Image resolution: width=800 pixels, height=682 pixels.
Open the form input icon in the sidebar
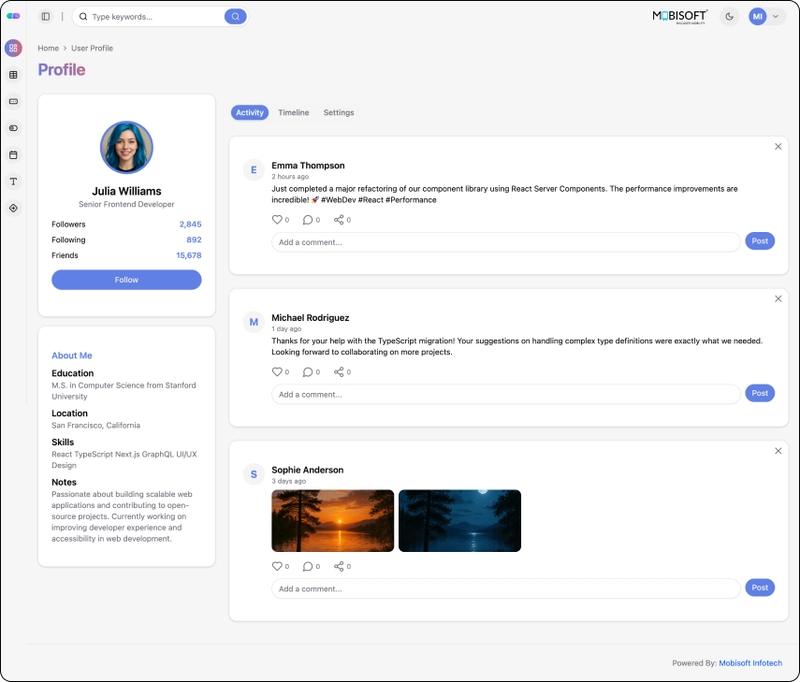pos(13,102)
